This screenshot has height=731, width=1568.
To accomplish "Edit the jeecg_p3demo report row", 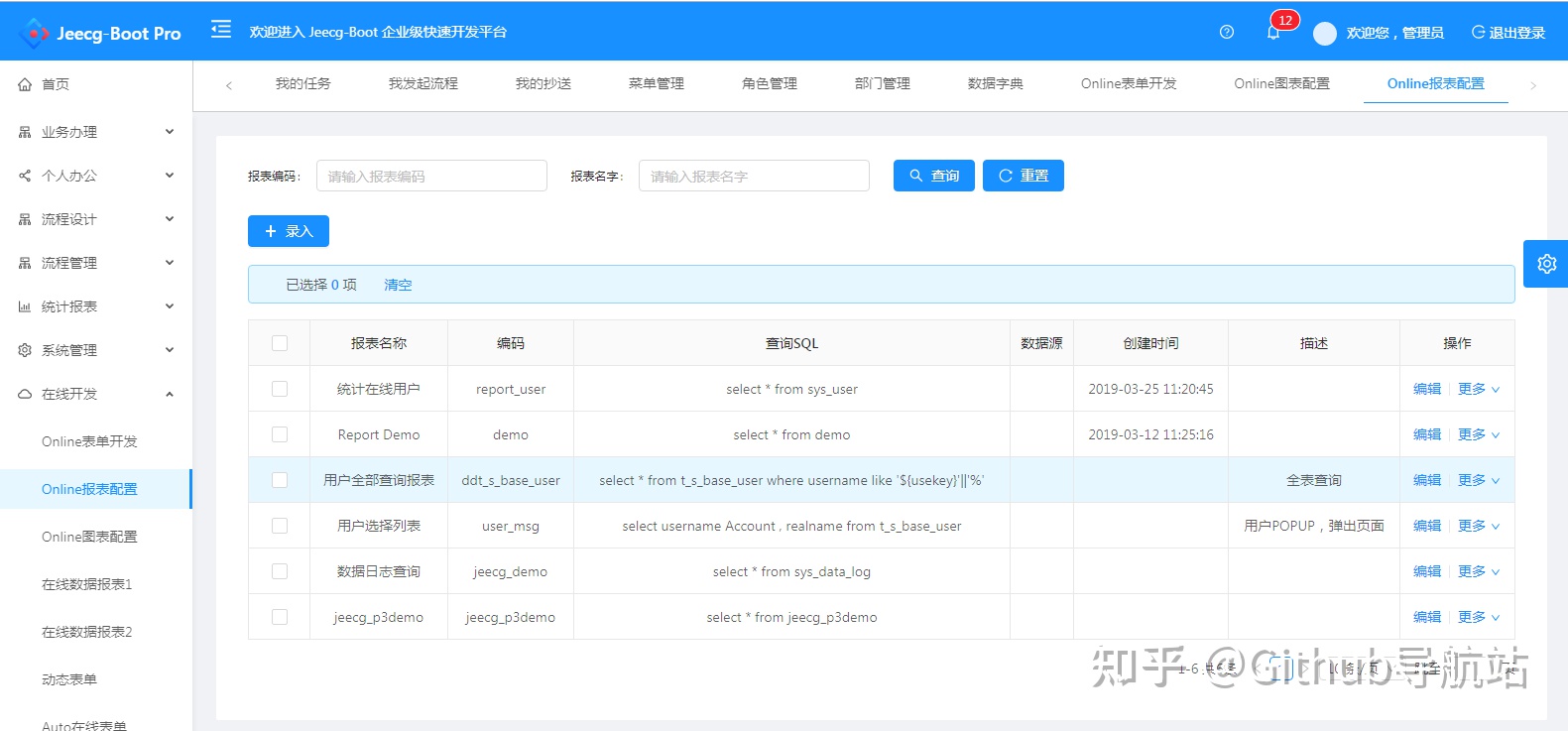I will click(1427, 617).
